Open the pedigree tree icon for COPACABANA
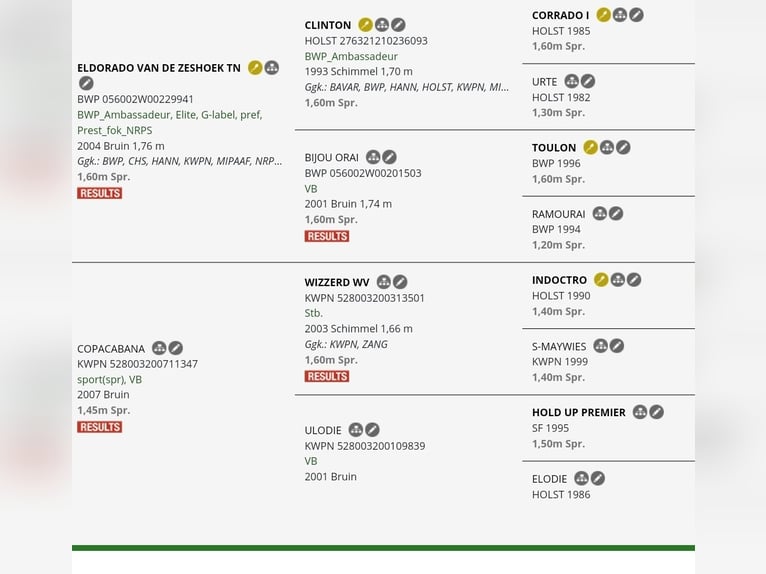 (x=159, y=348)
